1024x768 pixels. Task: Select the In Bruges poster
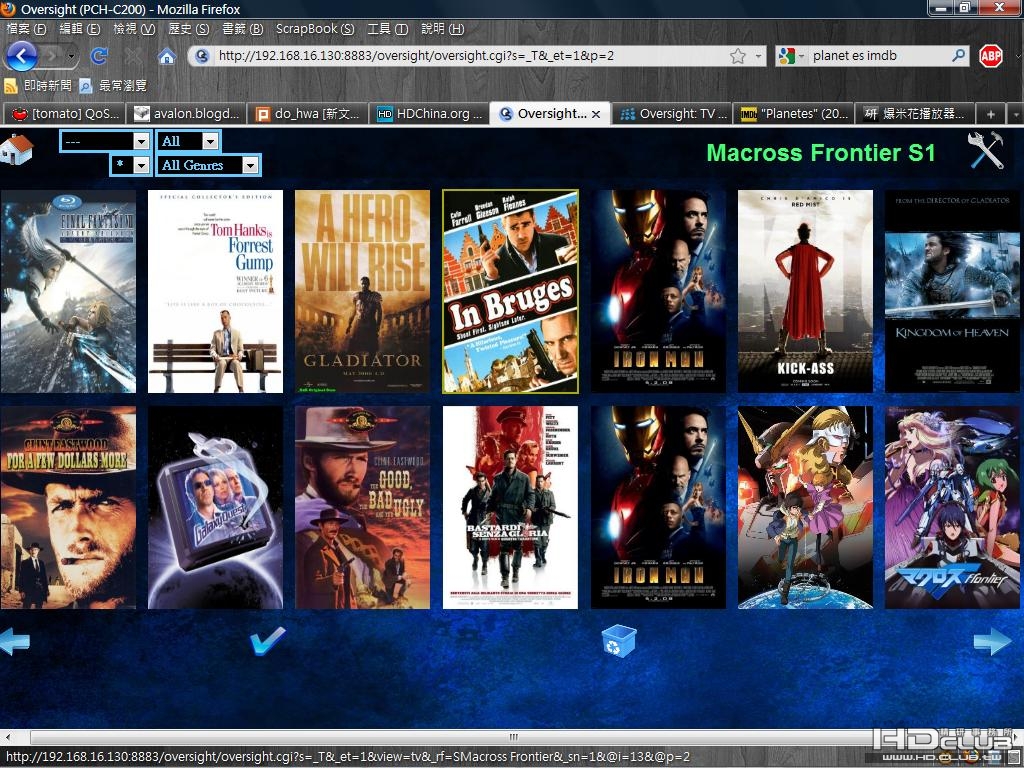(x=510, y=291)
